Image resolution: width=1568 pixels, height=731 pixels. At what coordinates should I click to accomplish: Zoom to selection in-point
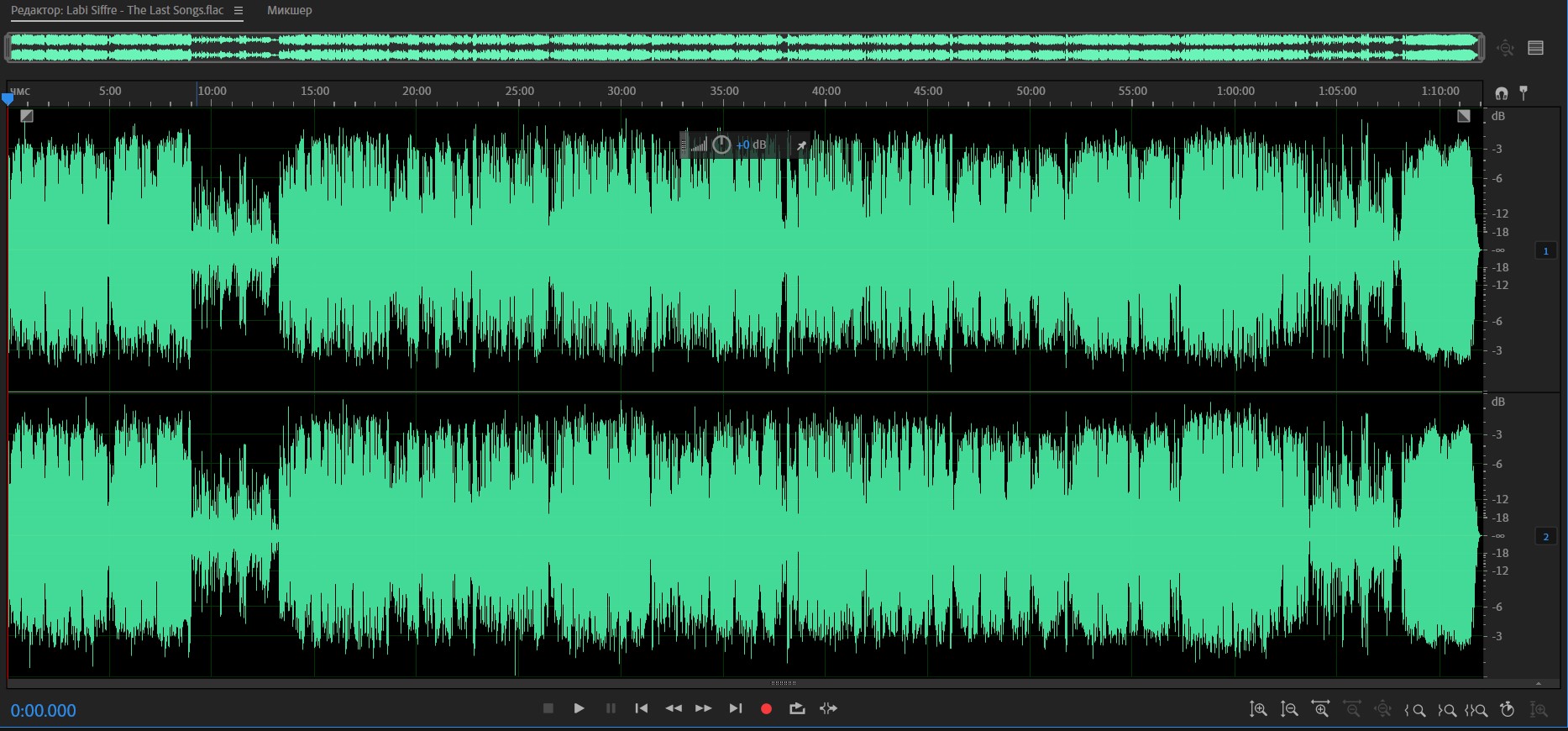click(1415, 710)
